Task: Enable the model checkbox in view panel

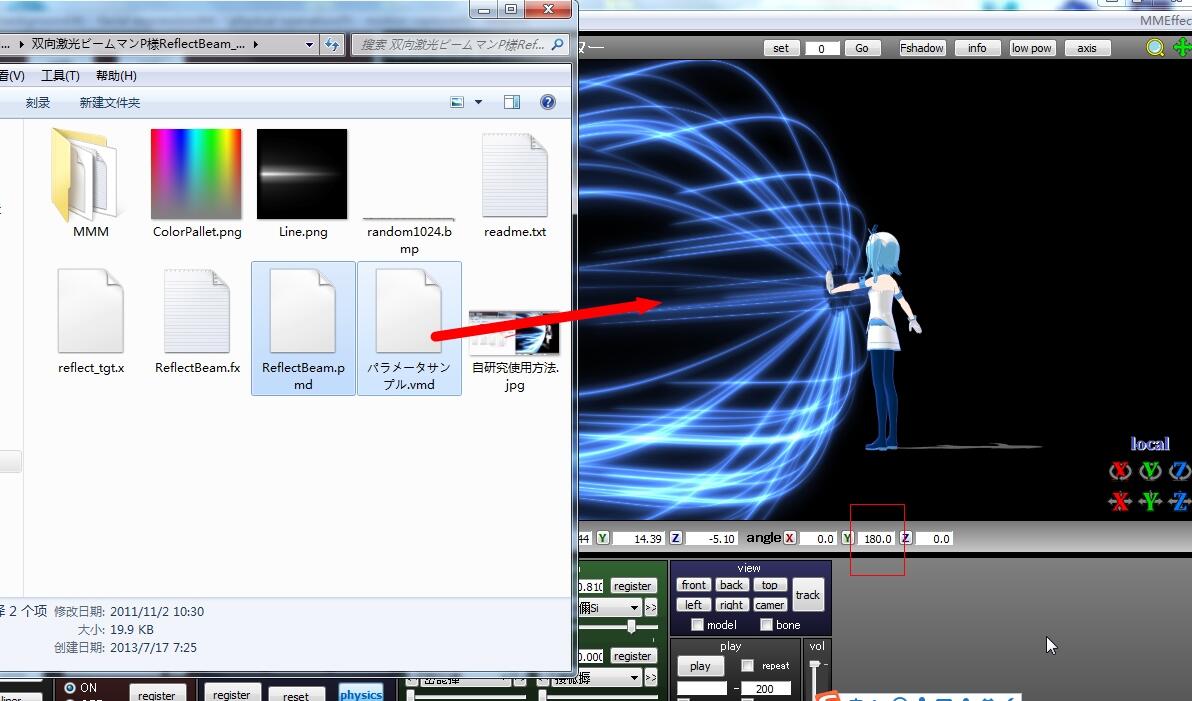Action: tap(697, 625)
